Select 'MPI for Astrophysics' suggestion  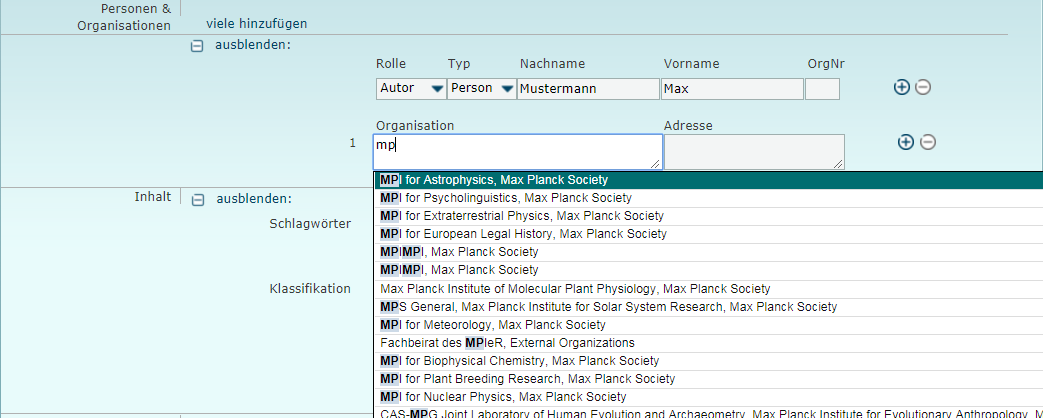pos(494,180)
